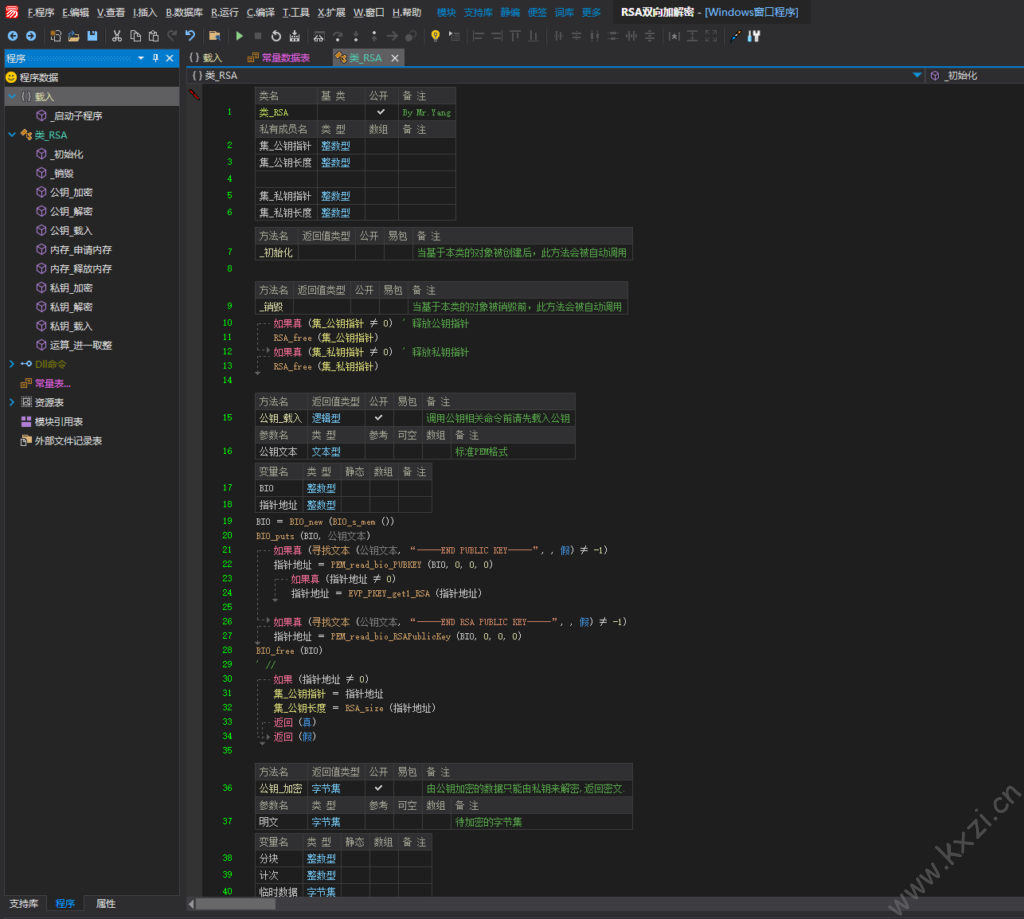
Task: Click the 常量表 icon in the tree
Action: [26, 383]
